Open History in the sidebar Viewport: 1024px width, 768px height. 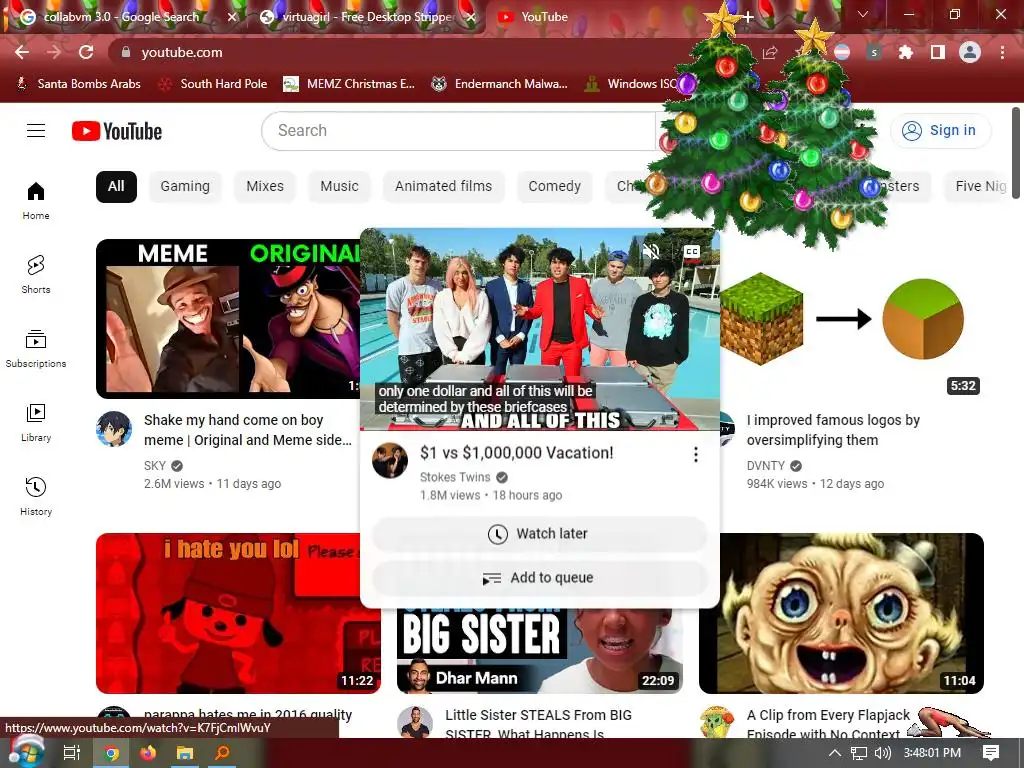[x=36, y=496]
